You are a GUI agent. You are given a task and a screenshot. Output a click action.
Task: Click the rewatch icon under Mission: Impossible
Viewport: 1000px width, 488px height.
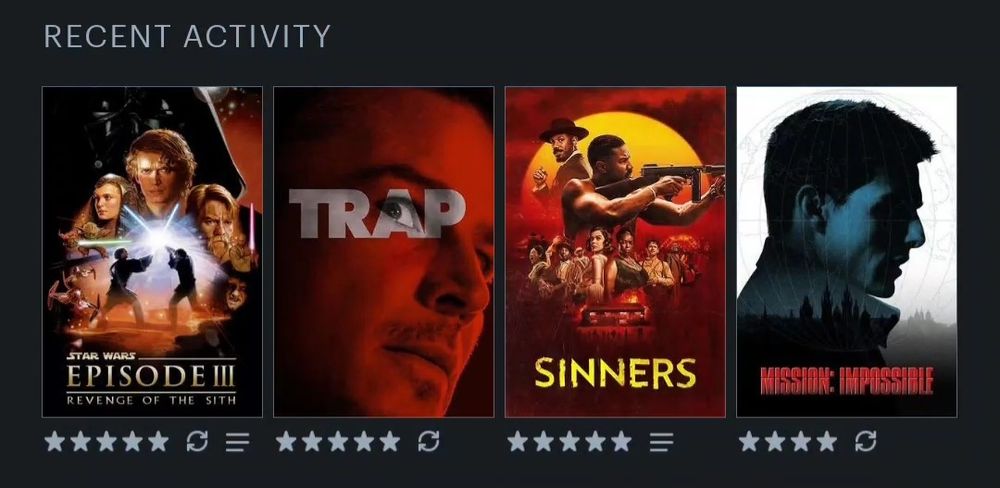pos(865,441)
